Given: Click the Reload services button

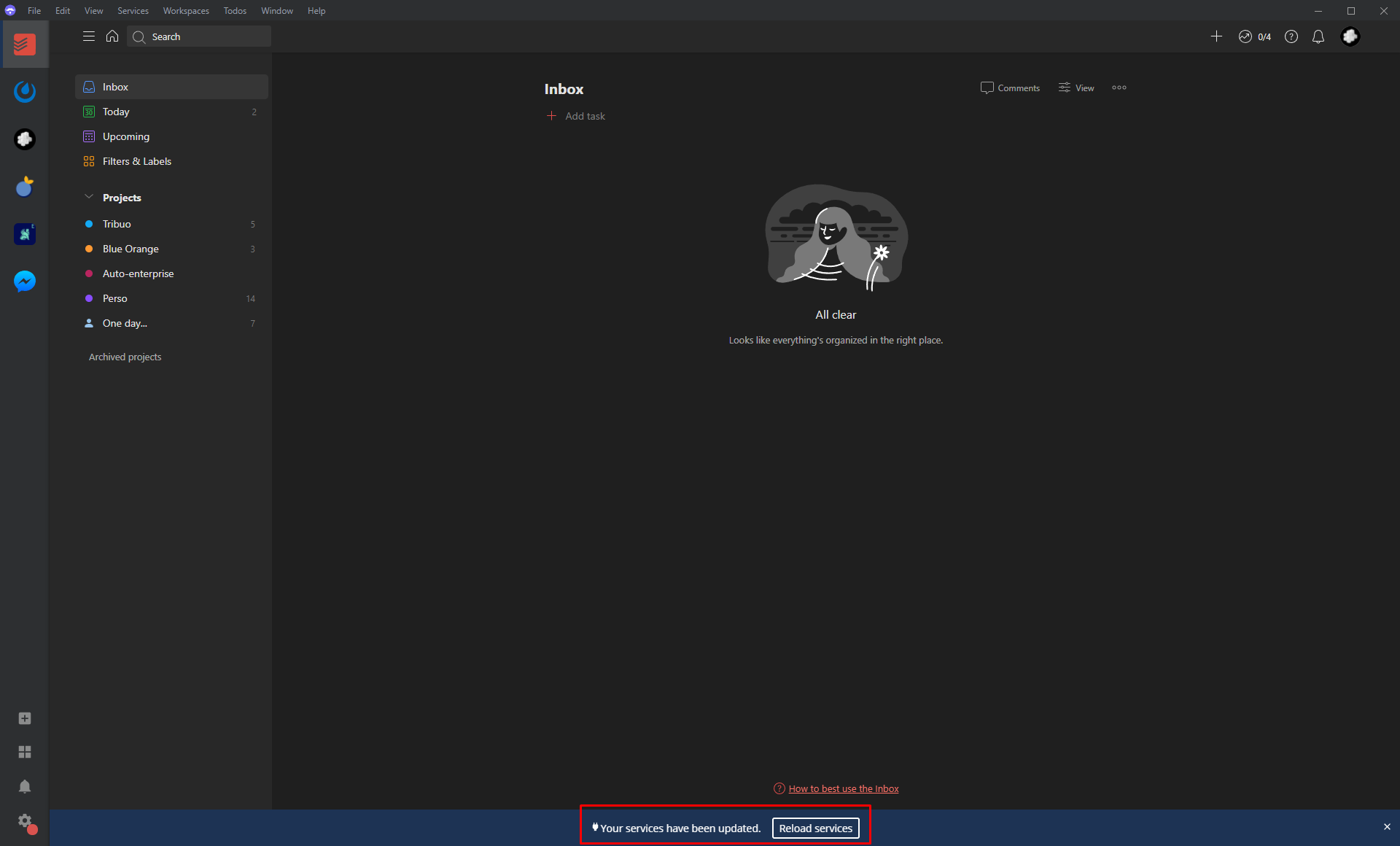Looking at the screenshot, I should (815, 828).
